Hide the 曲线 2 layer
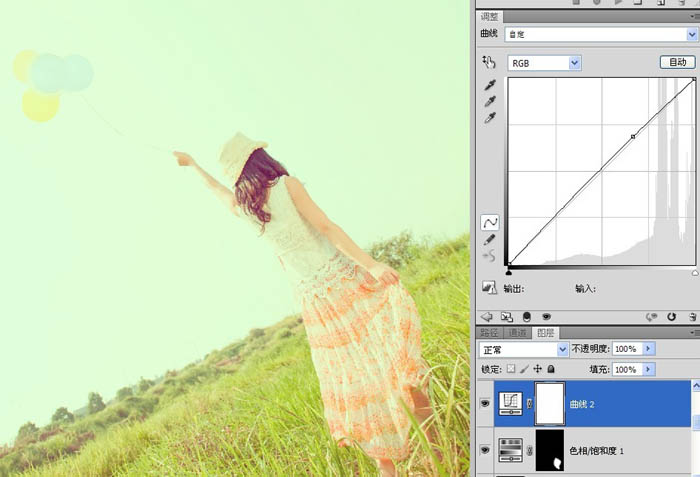This screenshot has width=700, height=477. (x=485, y=404)
